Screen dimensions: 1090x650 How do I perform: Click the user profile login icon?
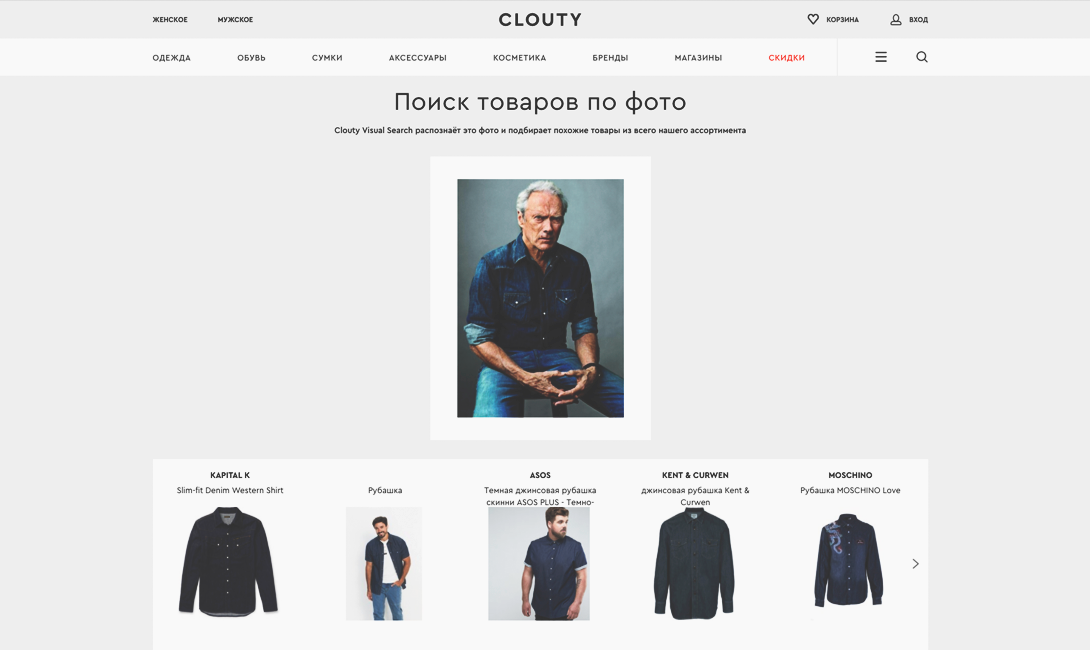tap(896, 19)
